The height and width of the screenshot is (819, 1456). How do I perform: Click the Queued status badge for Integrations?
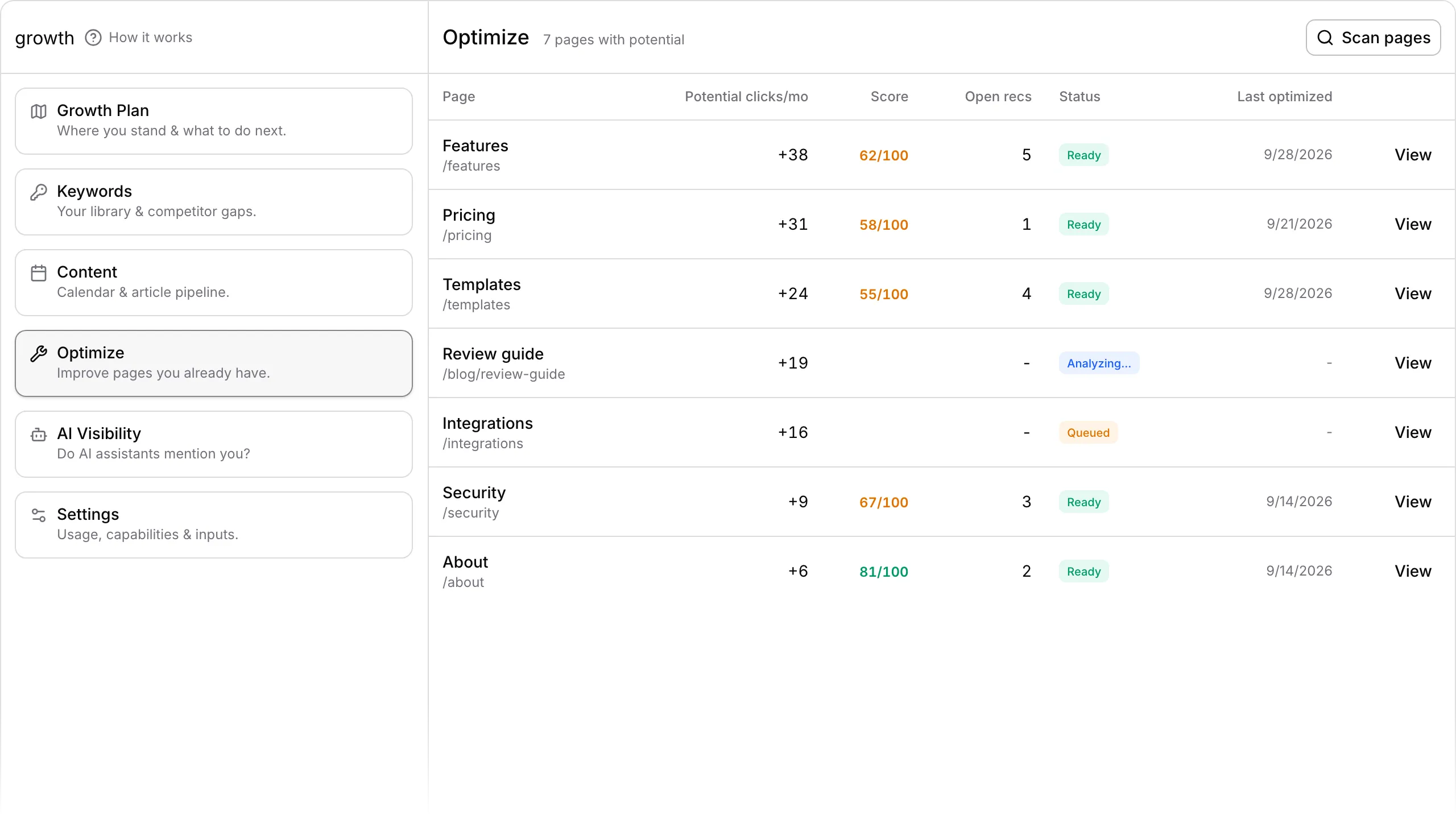point(1088,432)
